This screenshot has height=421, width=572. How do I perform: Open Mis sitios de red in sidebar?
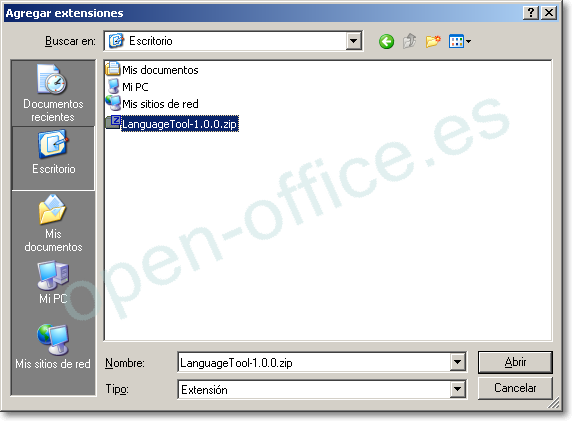(x=53, y=347)
